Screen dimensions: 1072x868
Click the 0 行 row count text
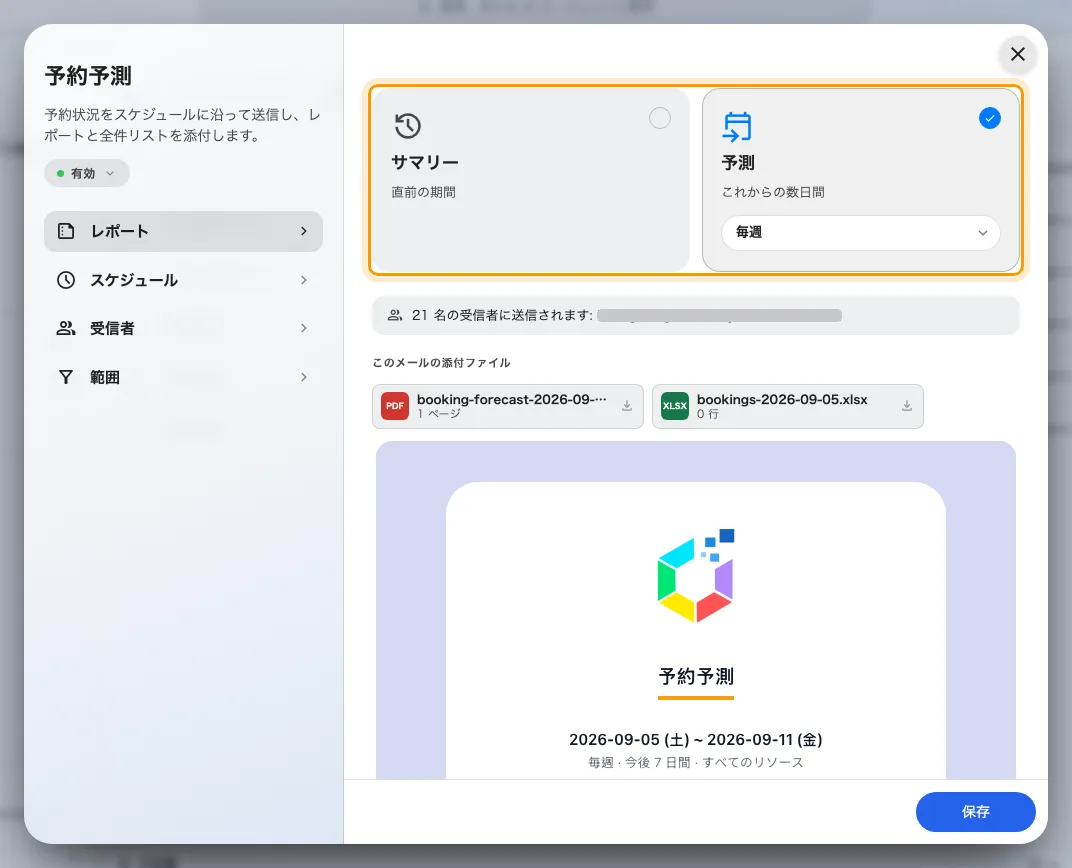click(708, 414)
